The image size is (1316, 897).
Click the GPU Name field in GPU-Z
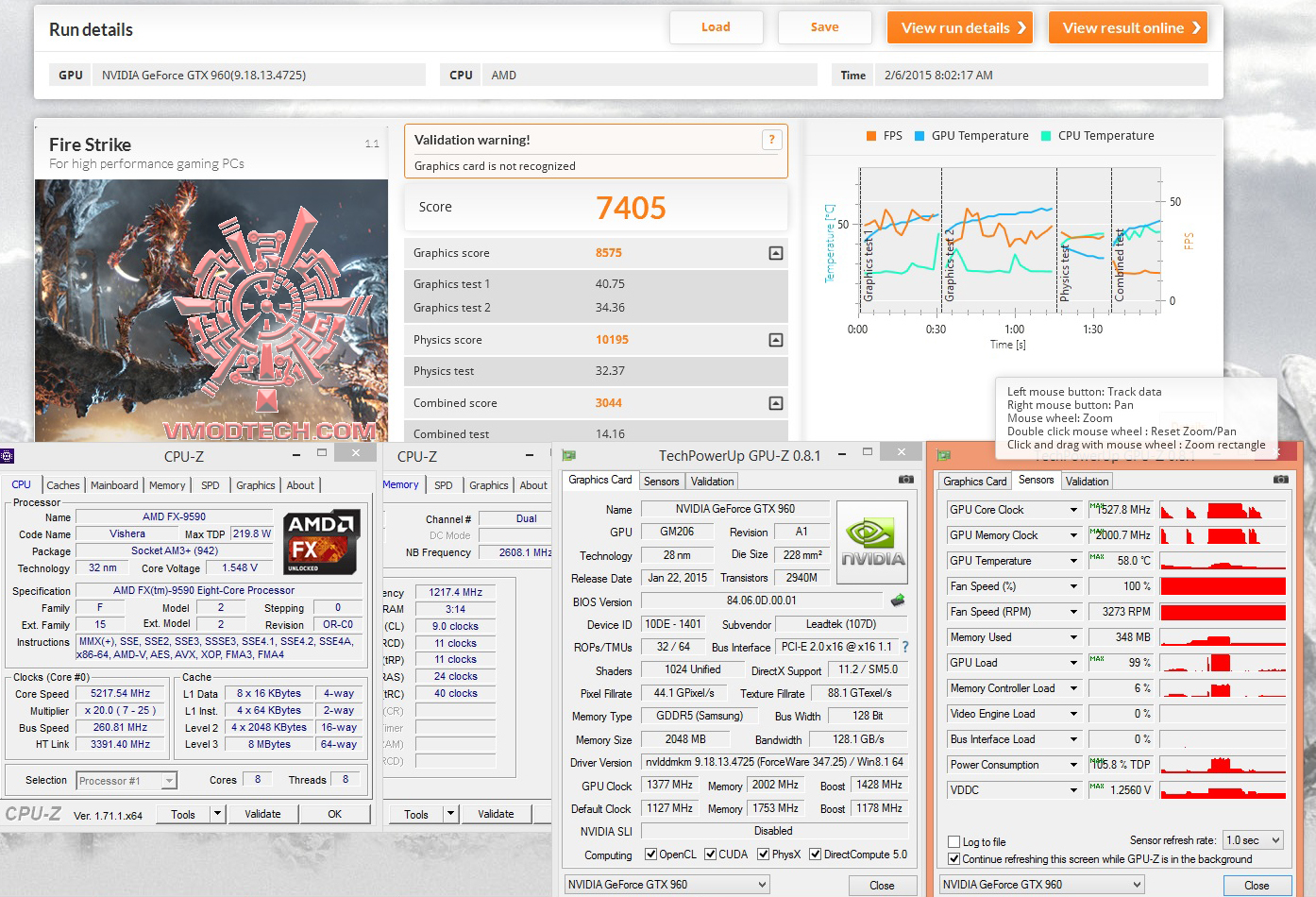[734, 509]
